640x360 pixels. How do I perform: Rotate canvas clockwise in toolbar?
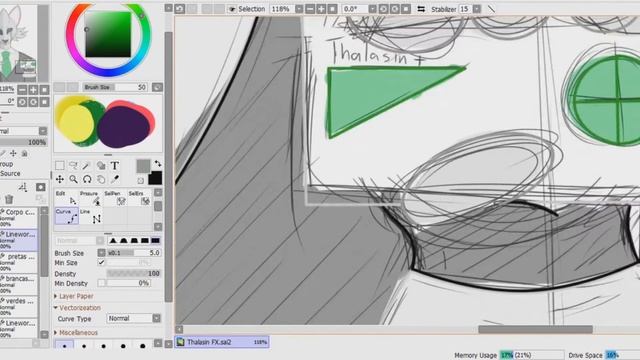pyautogui.click(x=394, y=9)
